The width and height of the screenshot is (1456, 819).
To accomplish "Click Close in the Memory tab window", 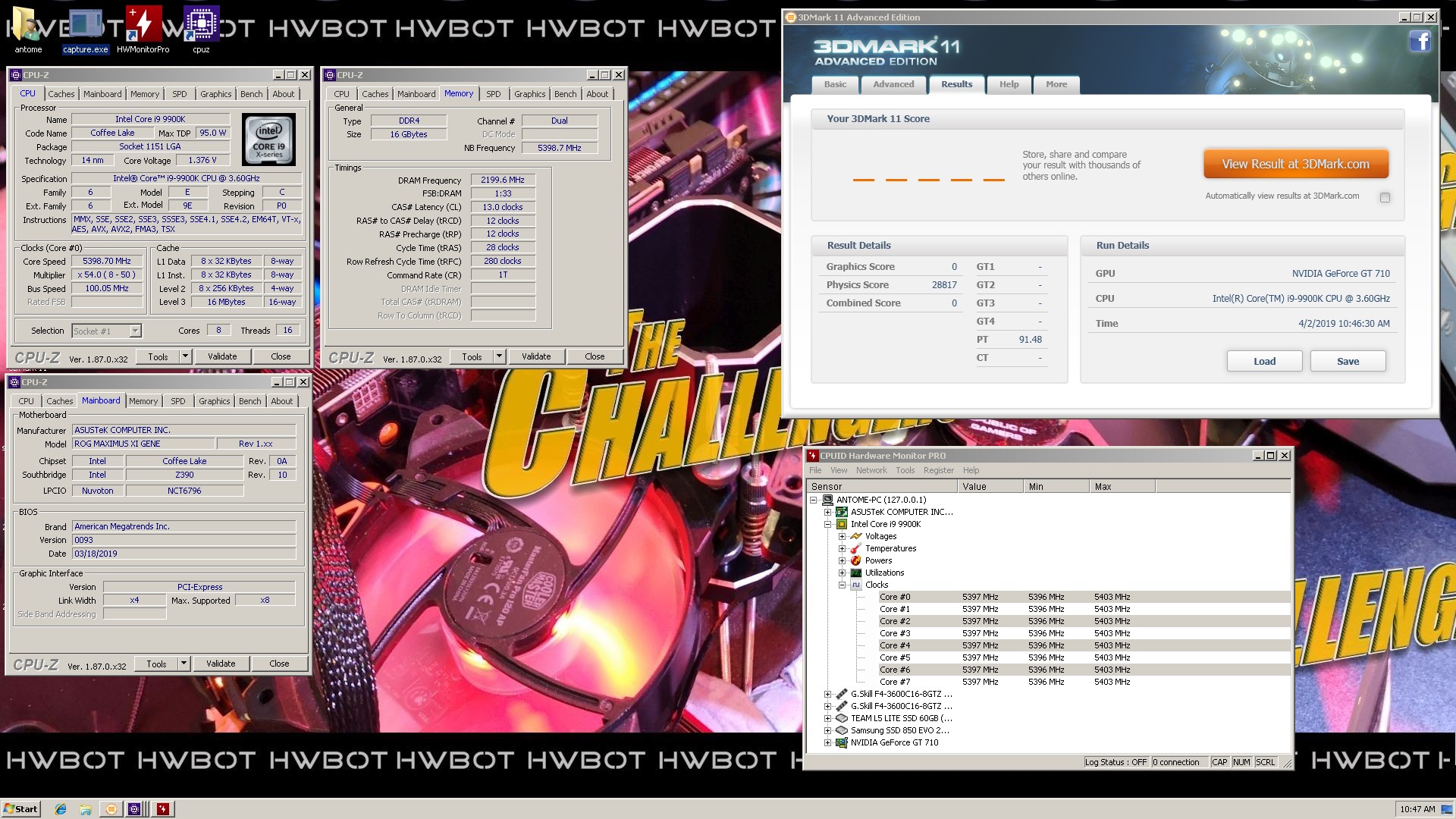I will 595,356.
